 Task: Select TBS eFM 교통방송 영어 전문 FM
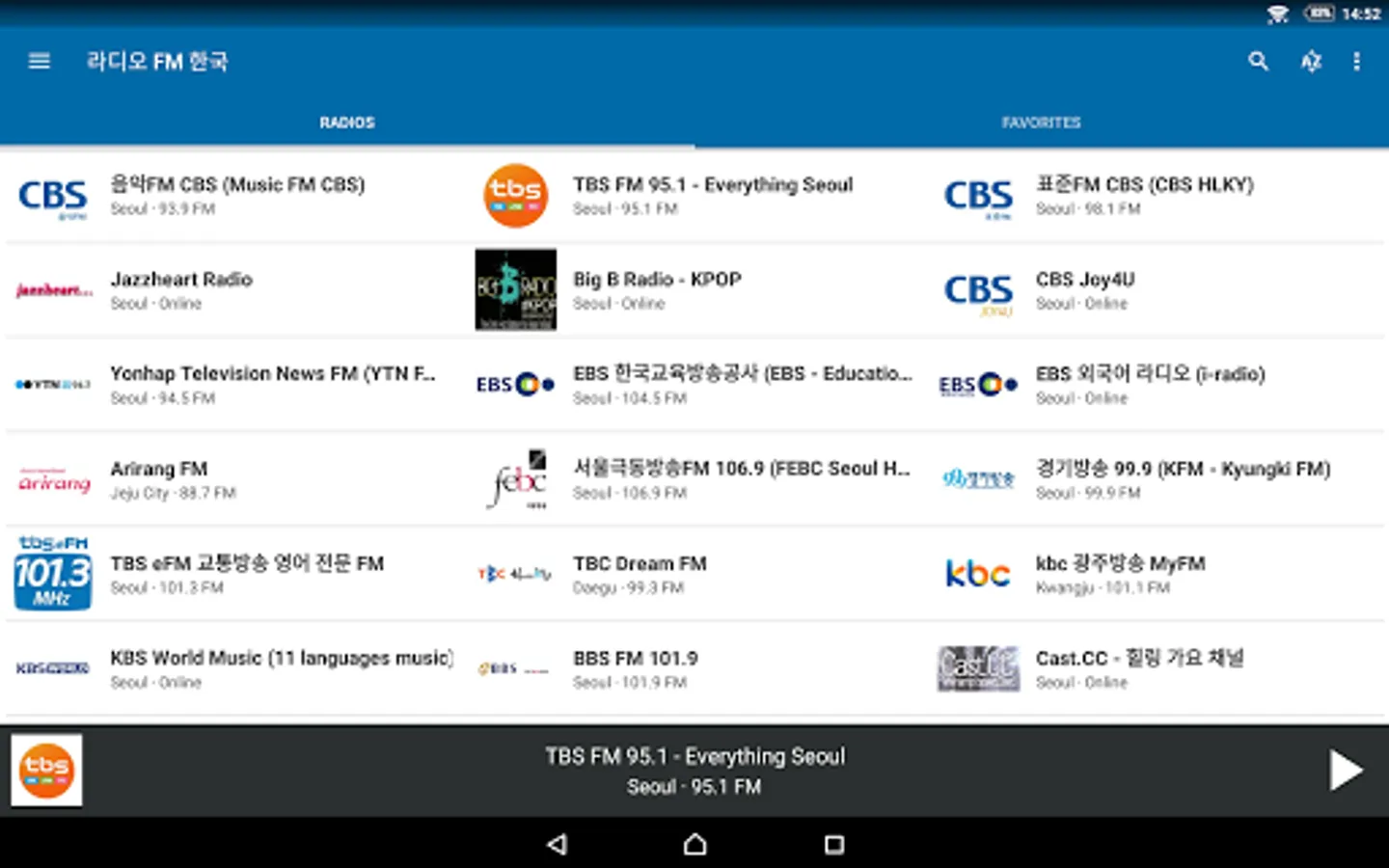247,562
